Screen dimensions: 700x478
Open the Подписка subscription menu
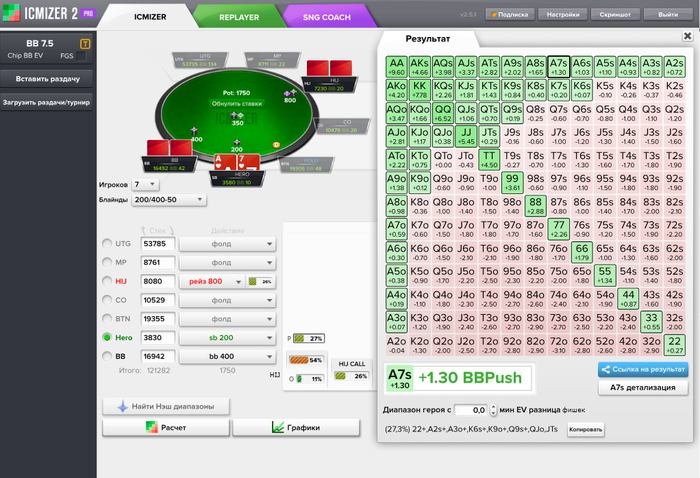(509, 15)
